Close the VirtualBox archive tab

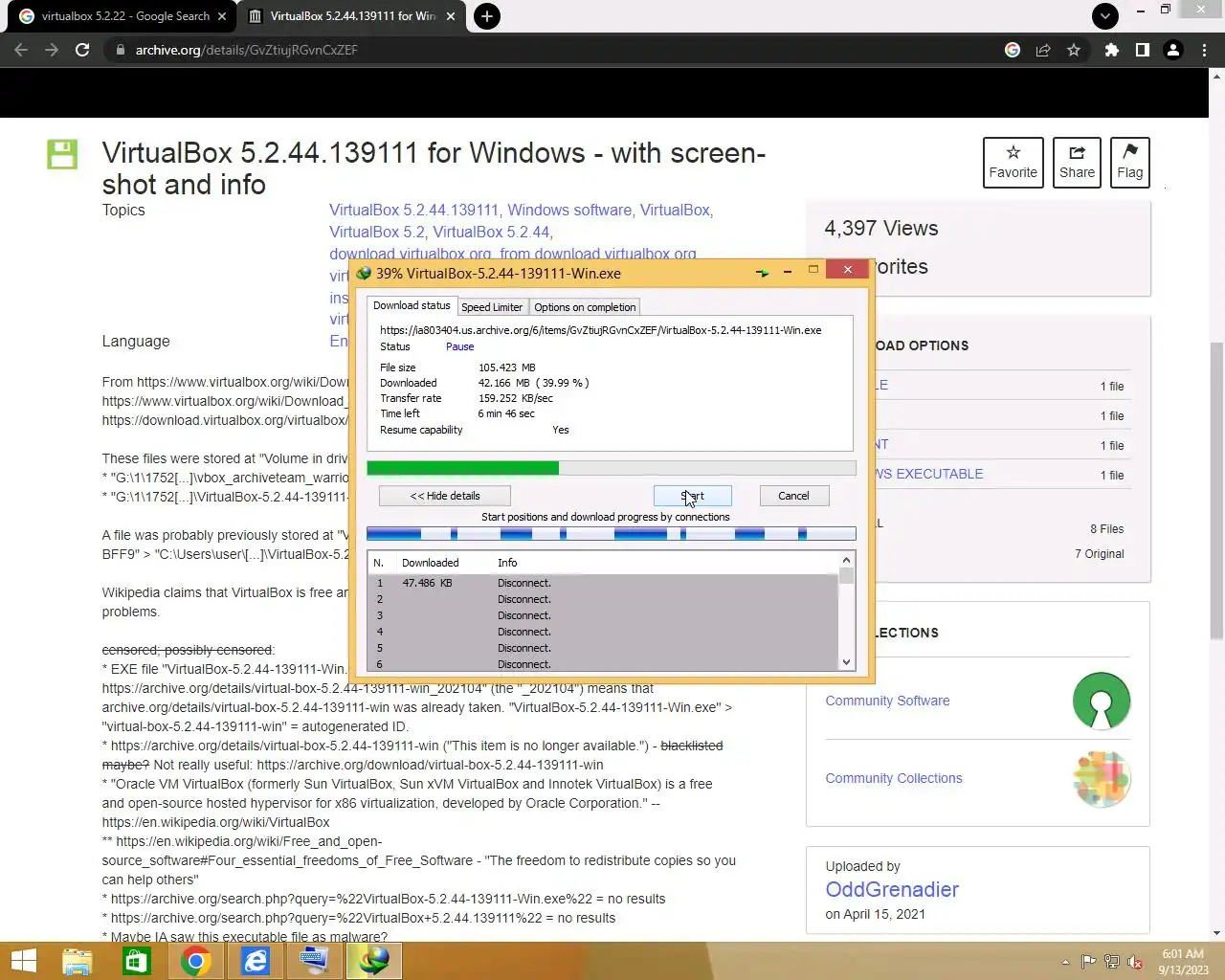[x=452, y=16]
